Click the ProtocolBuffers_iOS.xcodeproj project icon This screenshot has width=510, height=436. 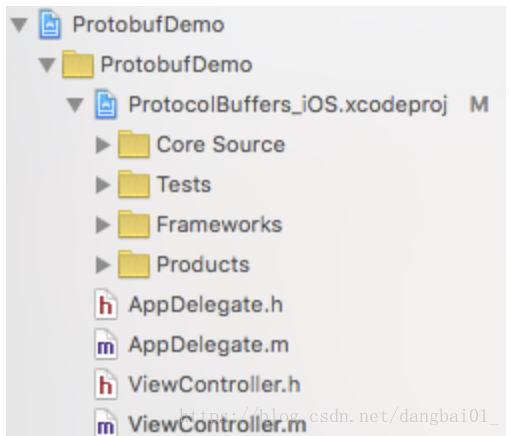[106, 104]
